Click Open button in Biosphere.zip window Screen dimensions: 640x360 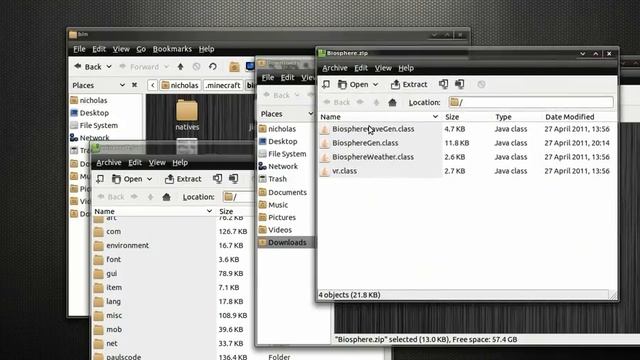click(353, 84)
